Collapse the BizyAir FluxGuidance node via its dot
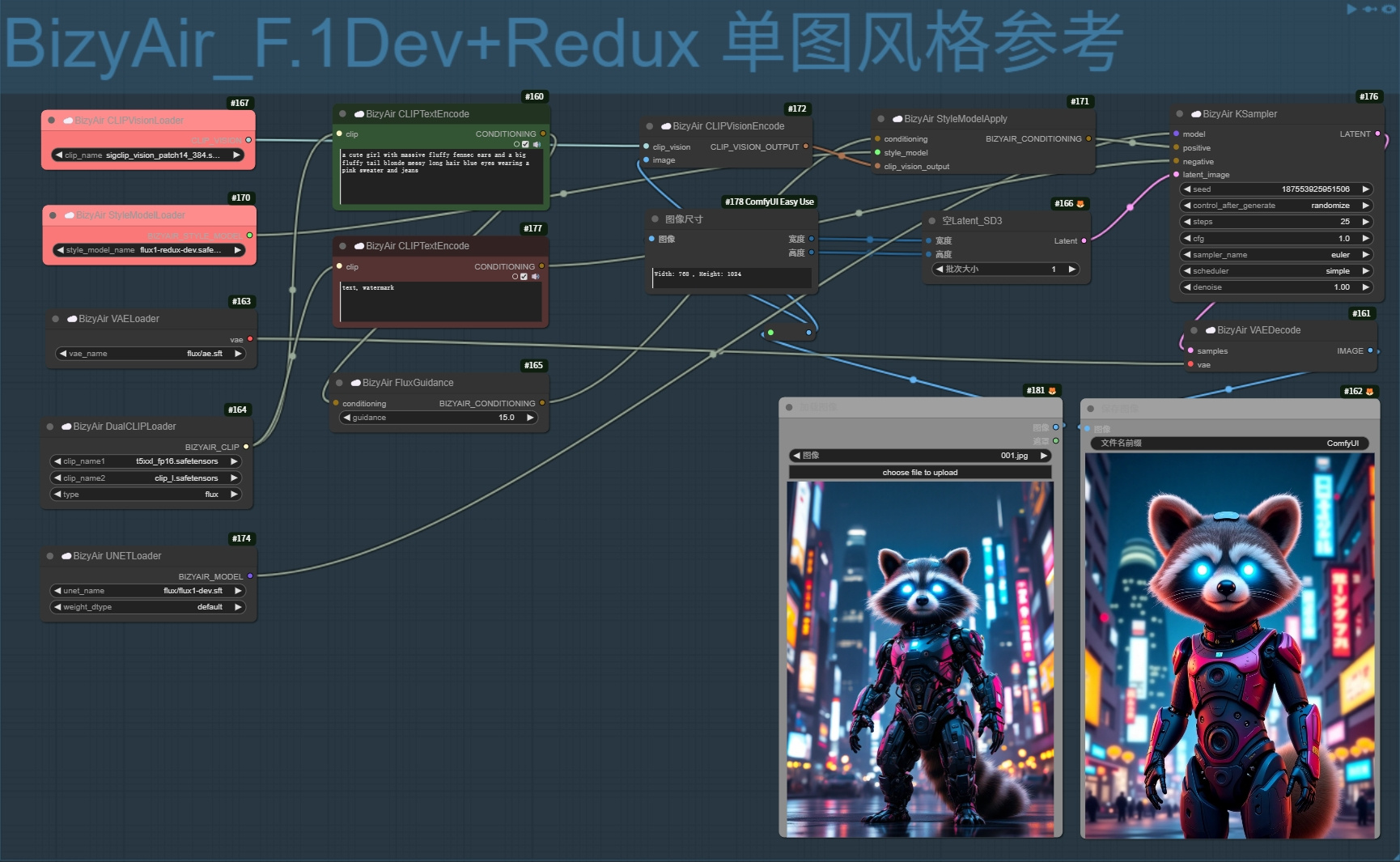The width and height of the screenshot is (1400, 862). point(339,383)
